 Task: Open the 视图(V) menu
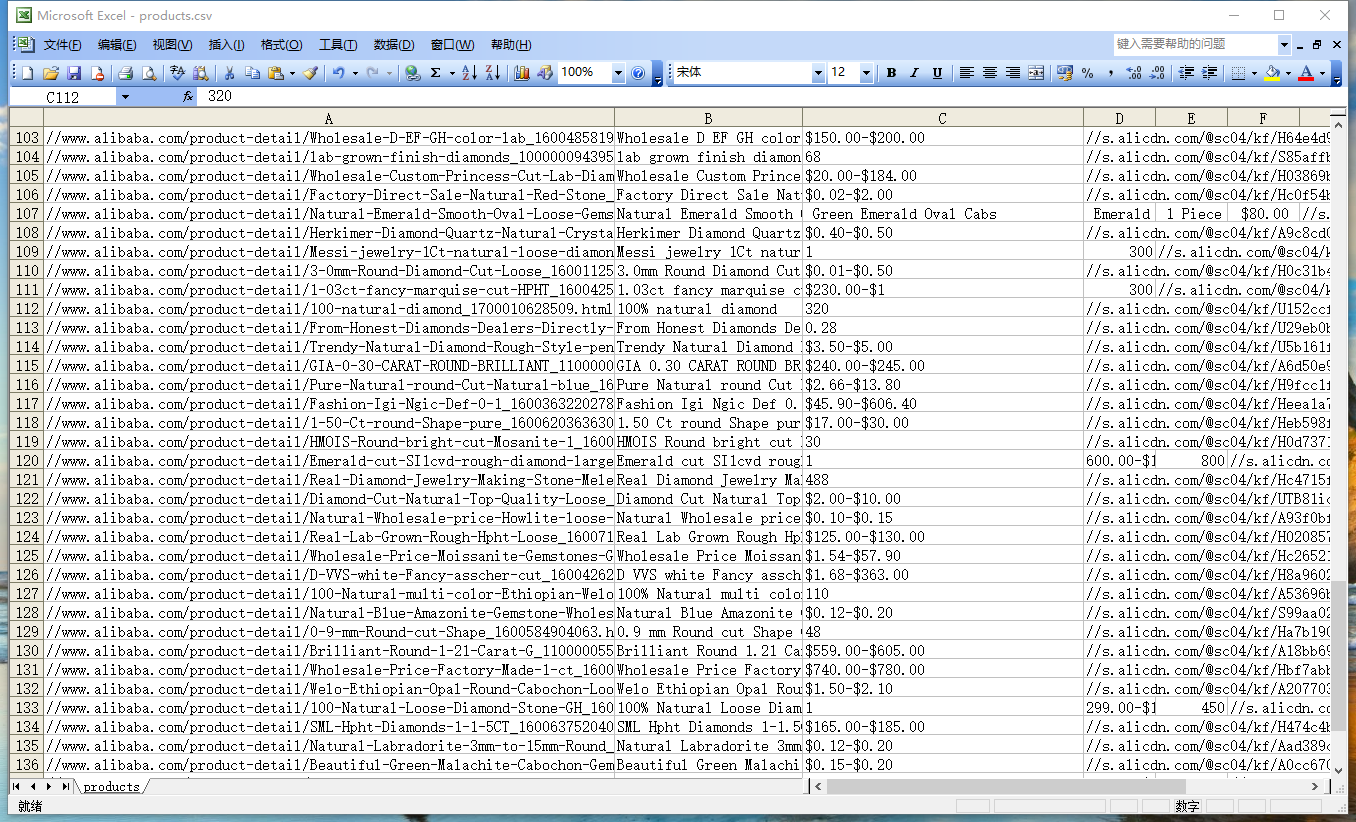click(172, 45)
